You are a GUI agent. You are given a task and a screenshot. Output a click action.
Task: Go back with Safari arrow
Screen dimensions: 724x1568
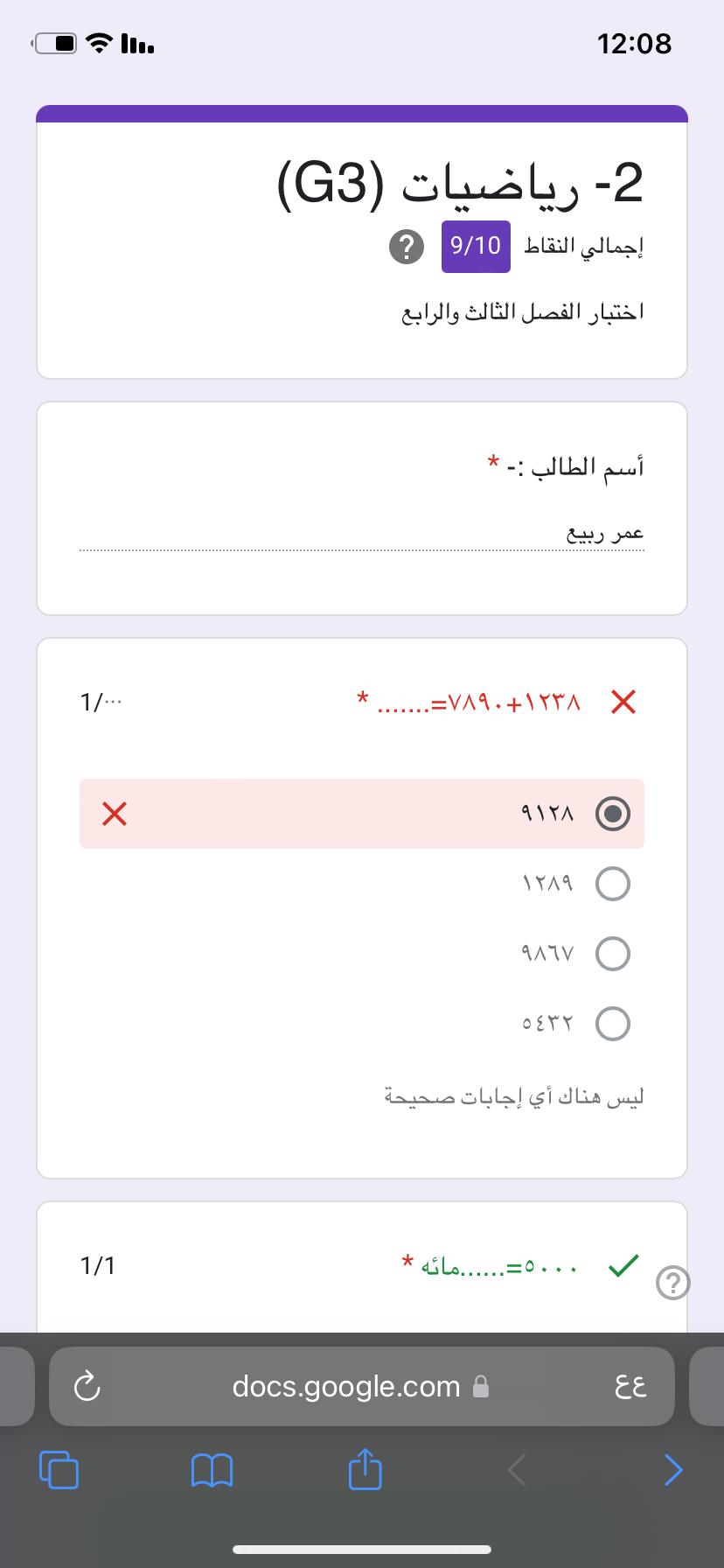point(518,1469)
